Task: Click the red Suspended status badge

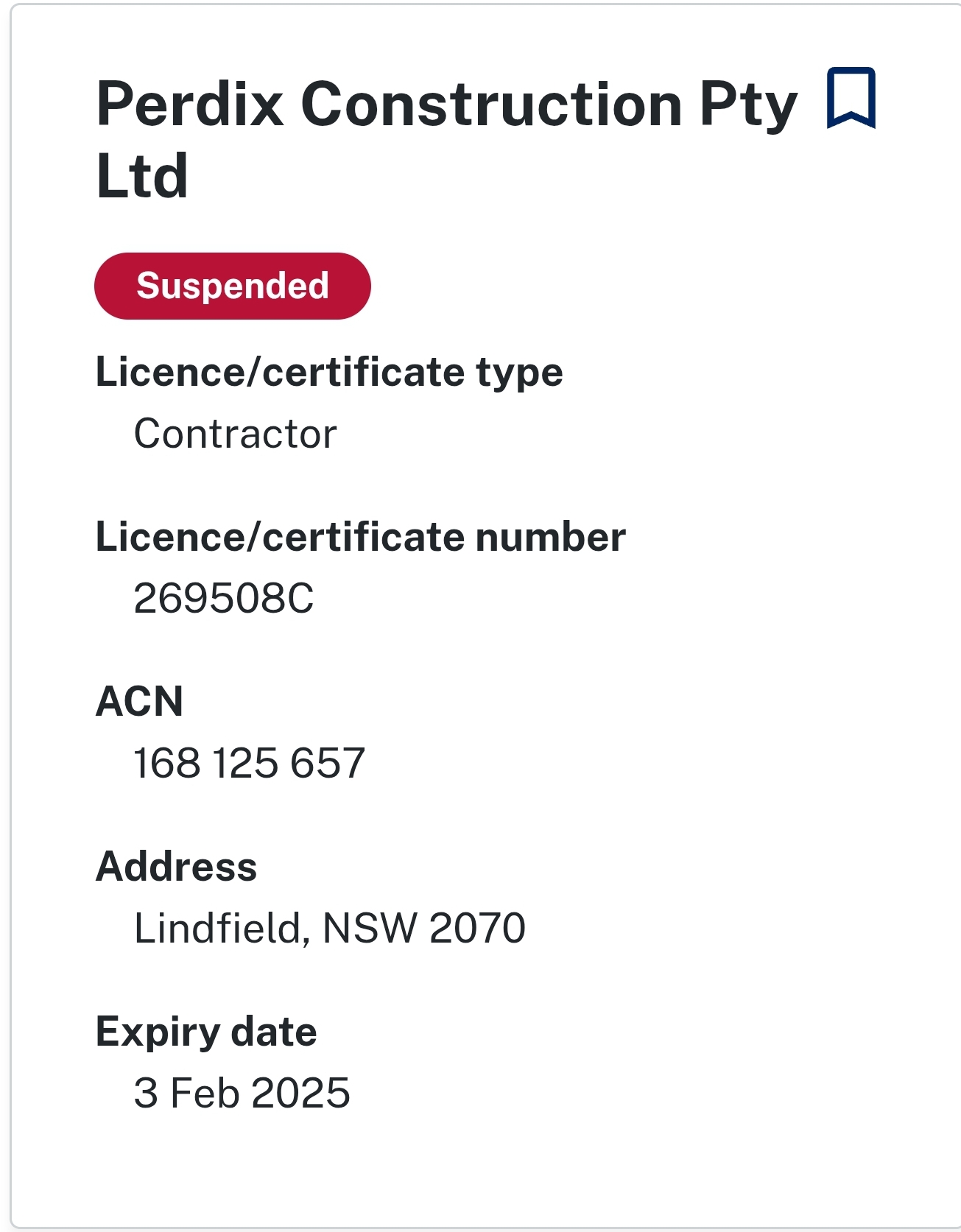Action: (x=232, y=286)
